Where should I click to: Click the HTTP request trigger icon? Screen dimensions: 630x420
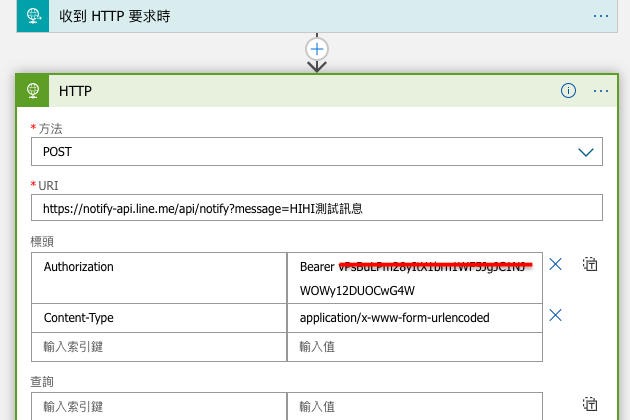coord(33,16)
